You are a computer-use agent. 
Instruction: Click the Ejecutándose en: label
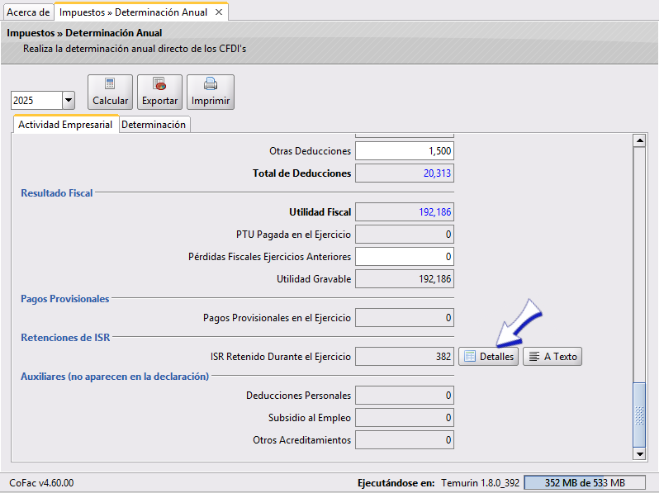(396, 483)
